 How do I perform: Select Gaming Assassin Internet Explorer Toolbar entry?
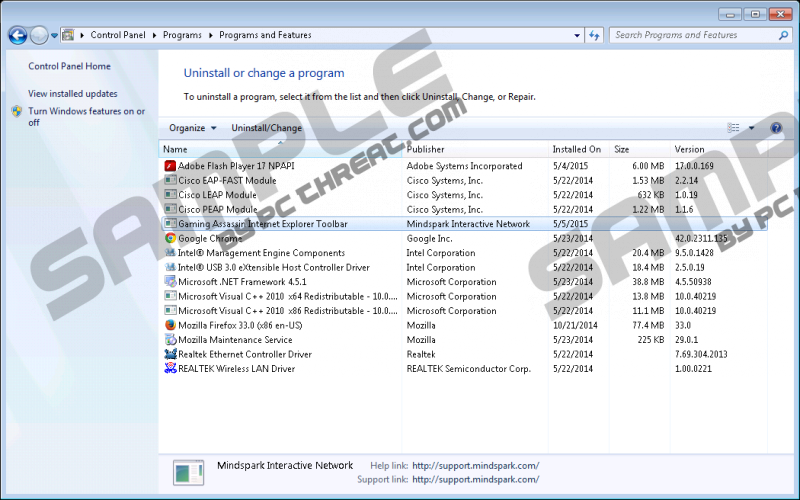pos(263,224)
